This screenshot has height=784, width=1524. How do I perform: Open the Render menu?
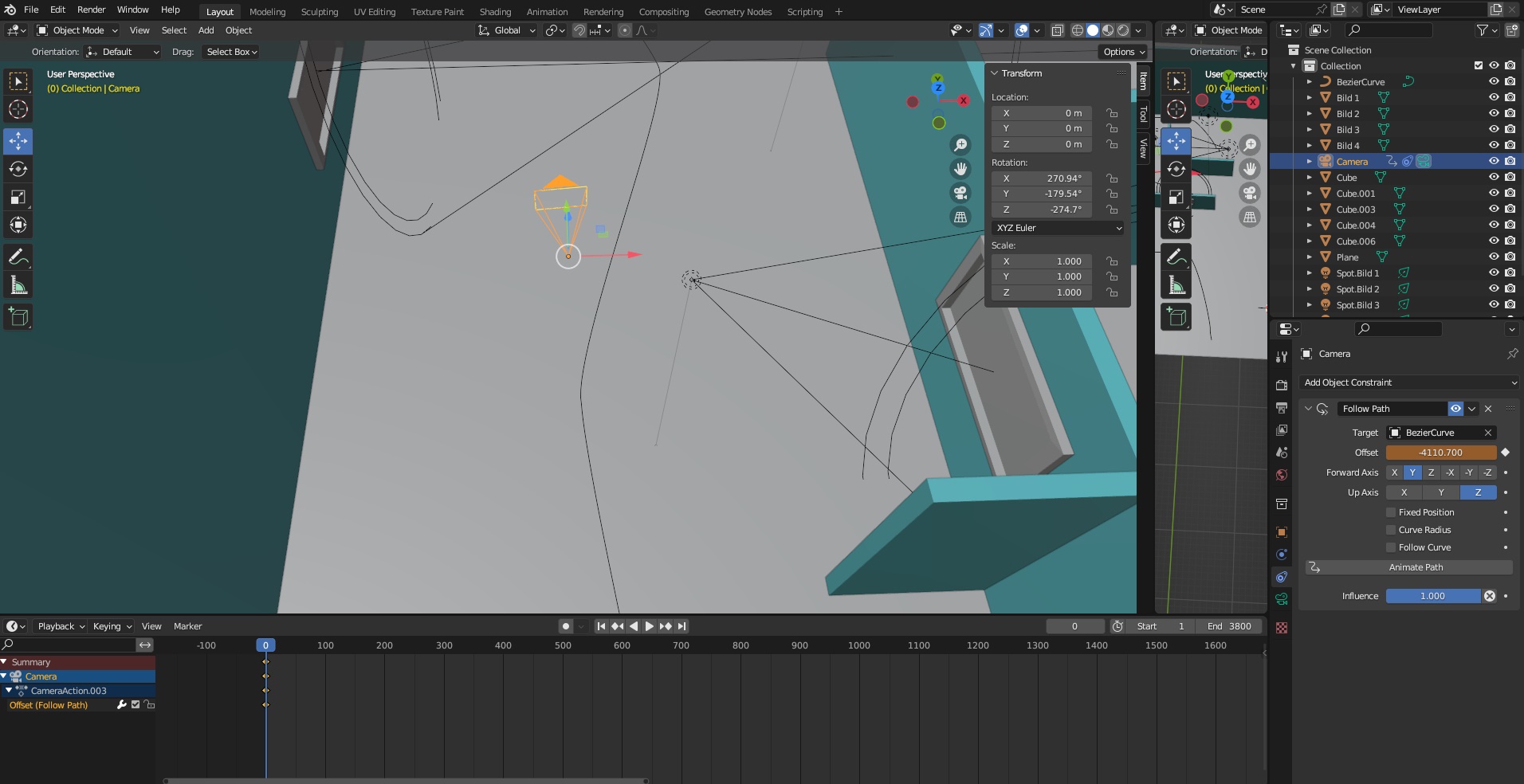coord(91,10)
